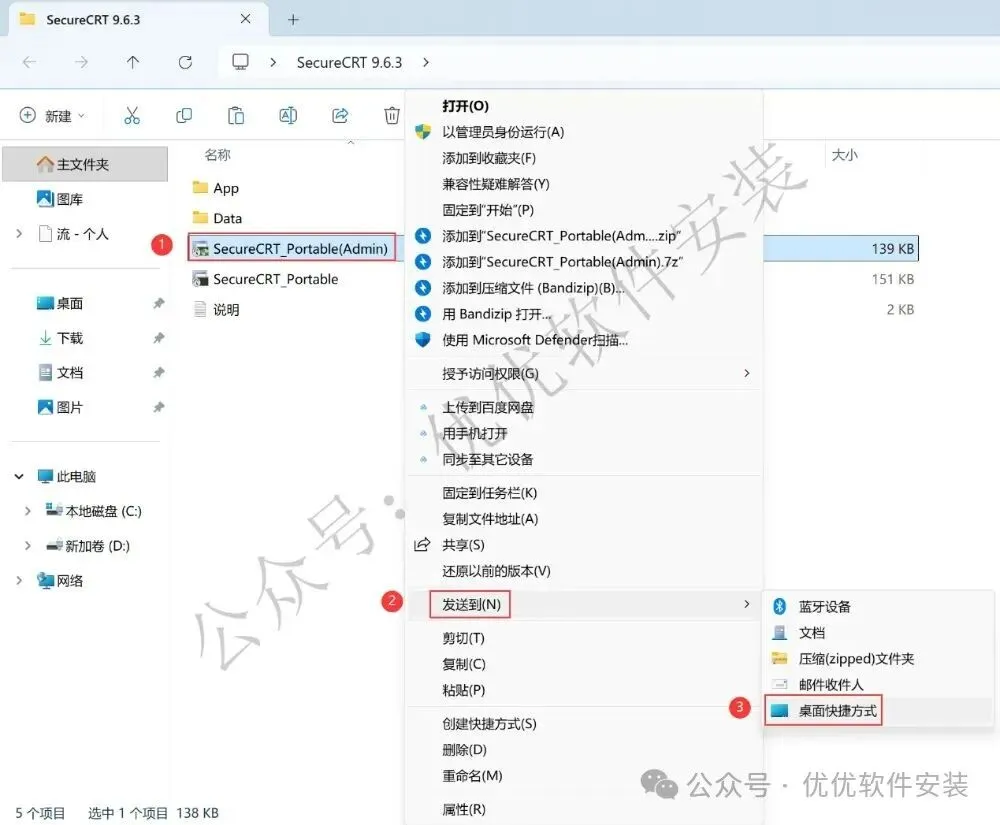1000x825 pixels.
Task: Choose 以管理员身份运行(A)
Action: point(503,132)
